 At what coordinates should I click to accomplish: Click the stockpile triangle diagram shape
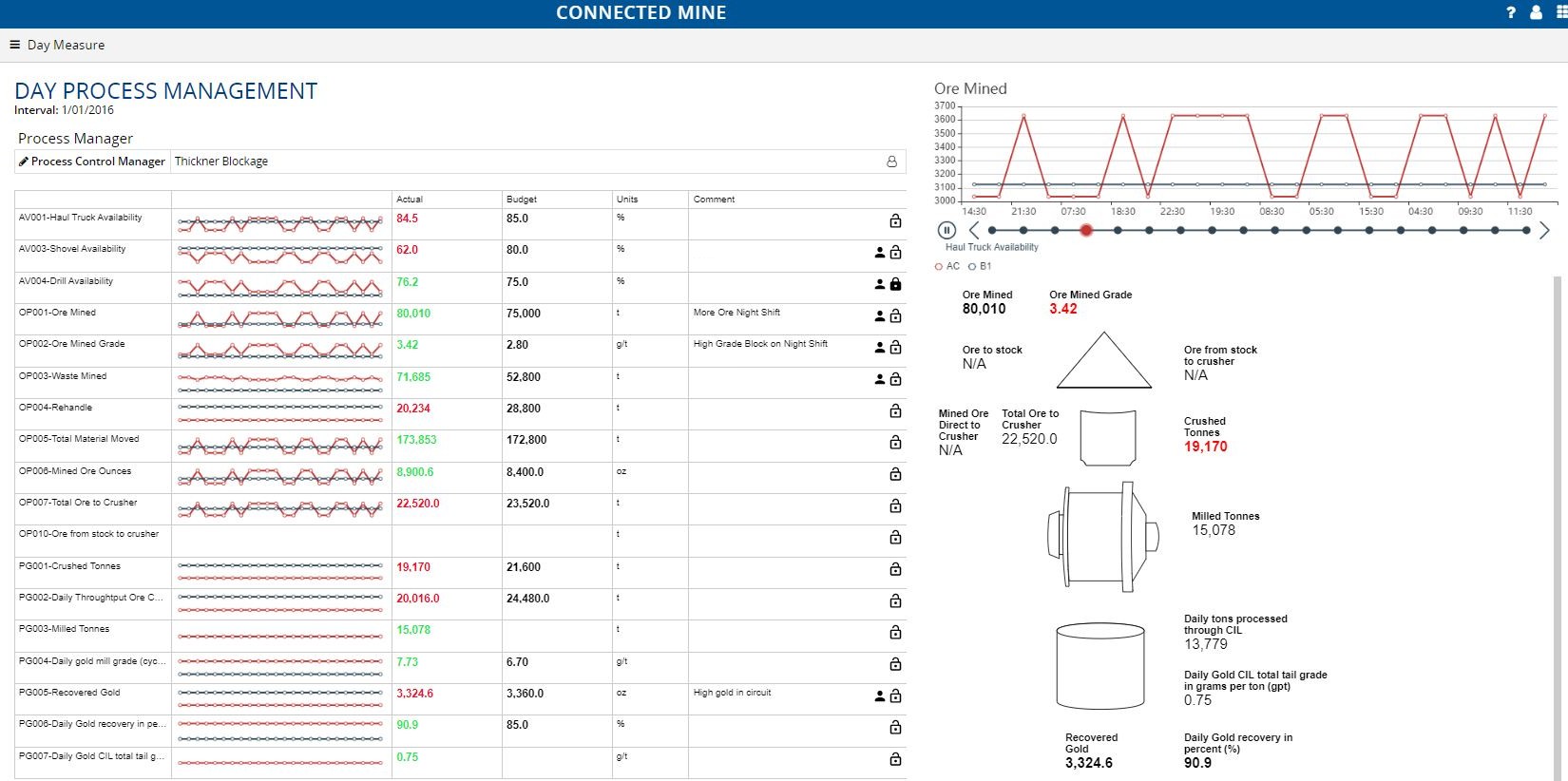(1104, 360)
